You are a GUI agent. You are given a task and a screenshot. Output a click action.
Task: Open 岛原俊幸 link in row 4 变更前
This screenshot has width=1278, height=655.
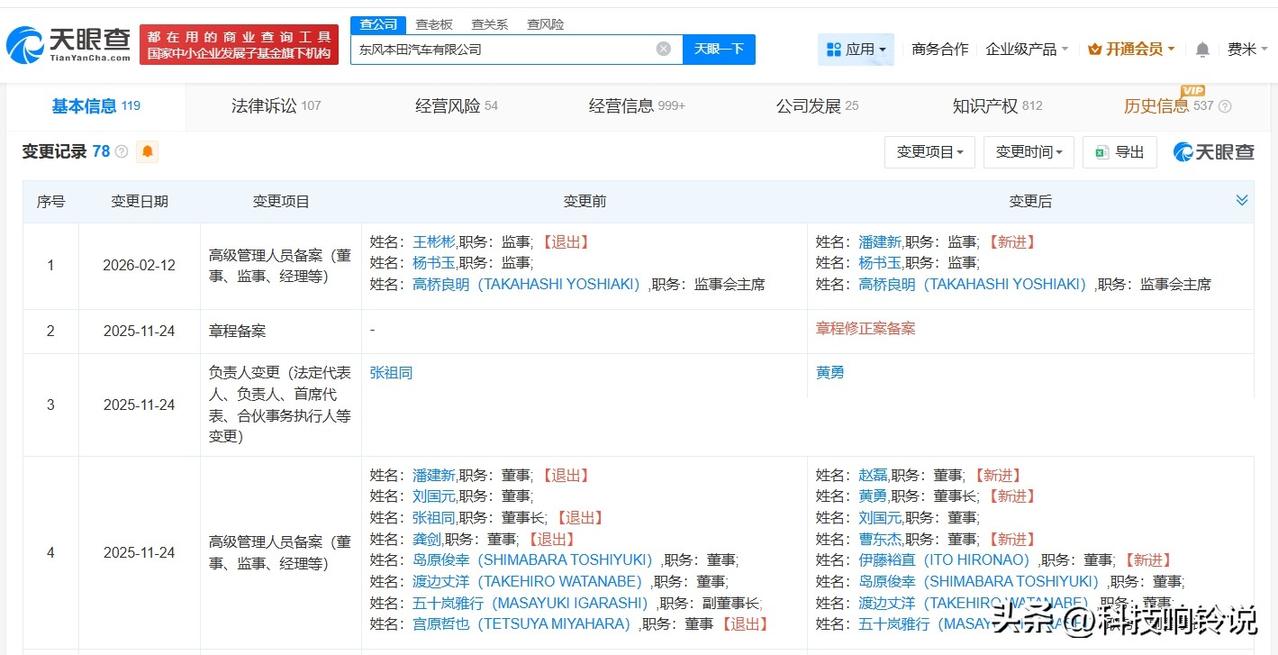pos(535,560)
